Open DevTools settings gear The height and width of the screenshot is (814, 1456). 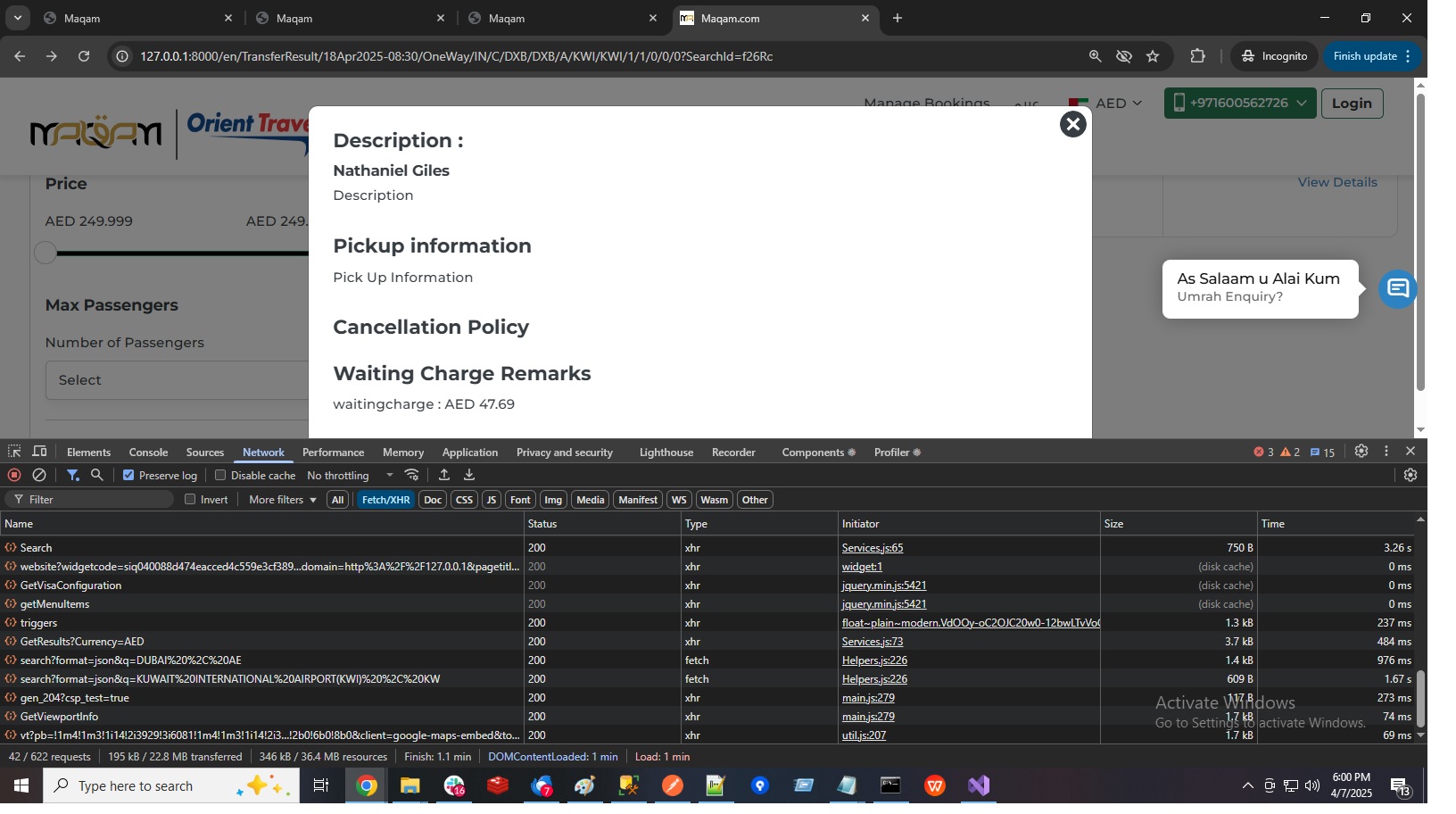[x=1361, y=452]
